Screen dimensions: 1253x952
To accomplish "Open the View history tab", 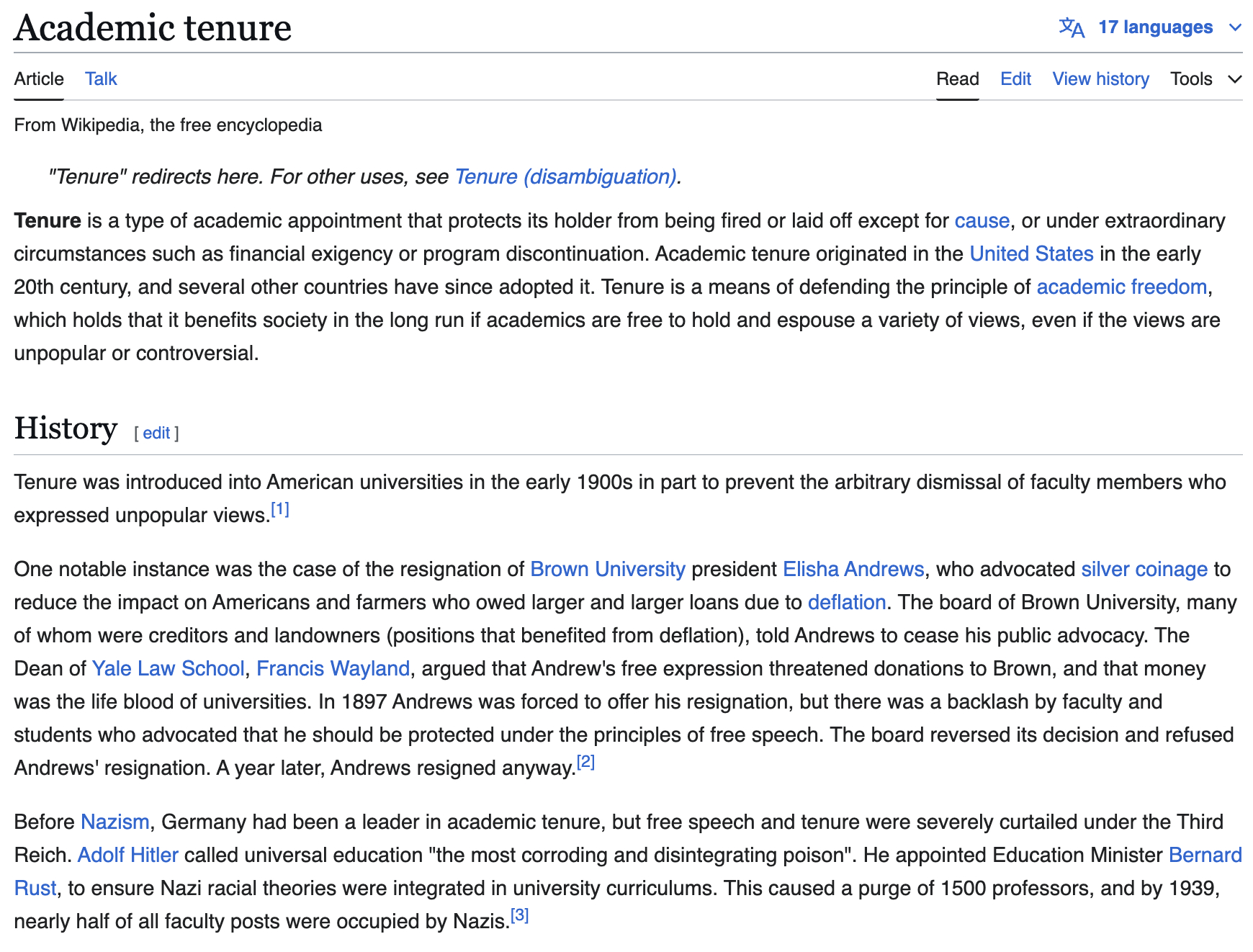I will click(x=1100, y=78).
